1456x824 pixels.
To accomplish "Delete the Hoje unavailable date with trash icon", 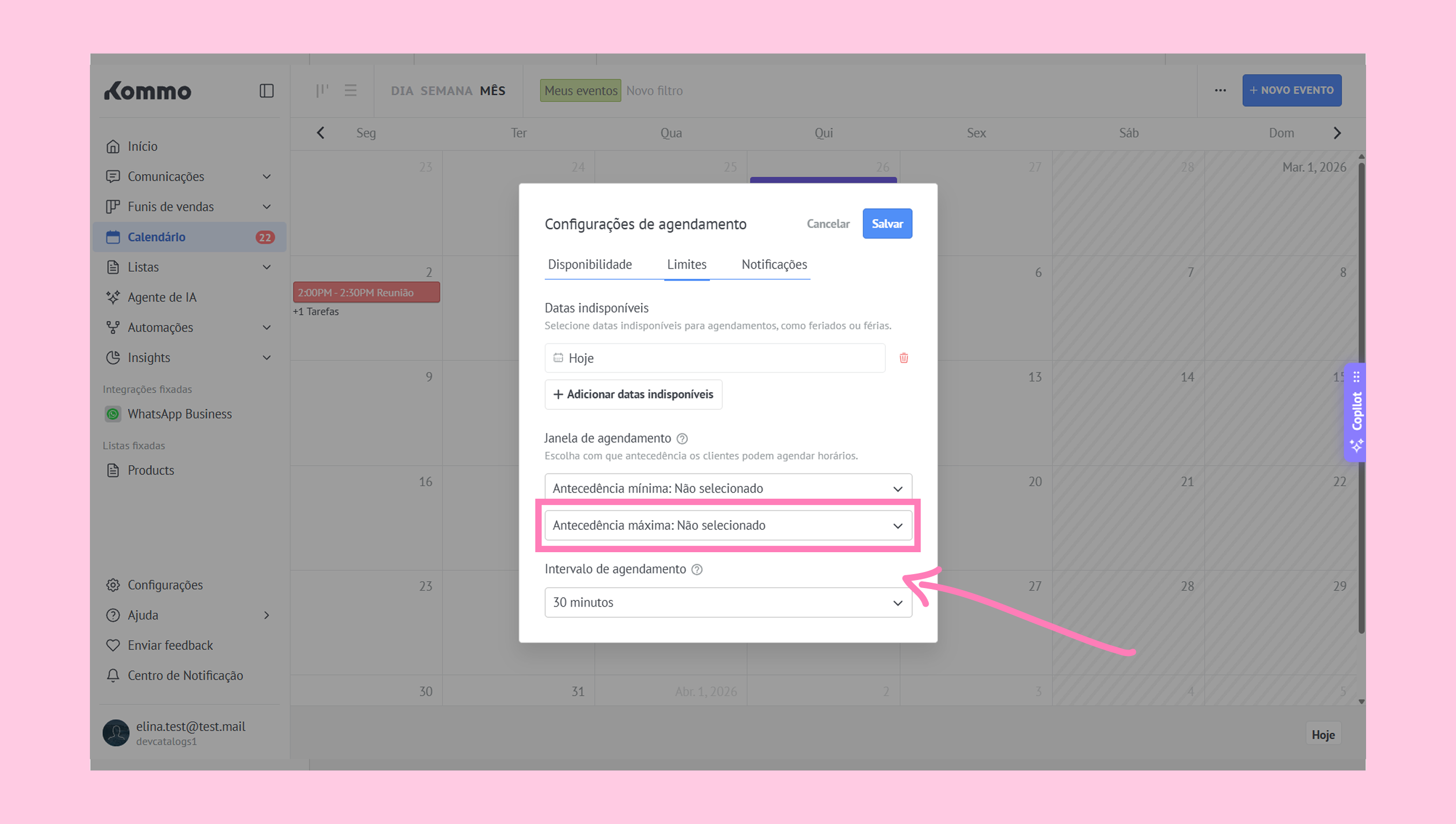I will tap(904, 357).
